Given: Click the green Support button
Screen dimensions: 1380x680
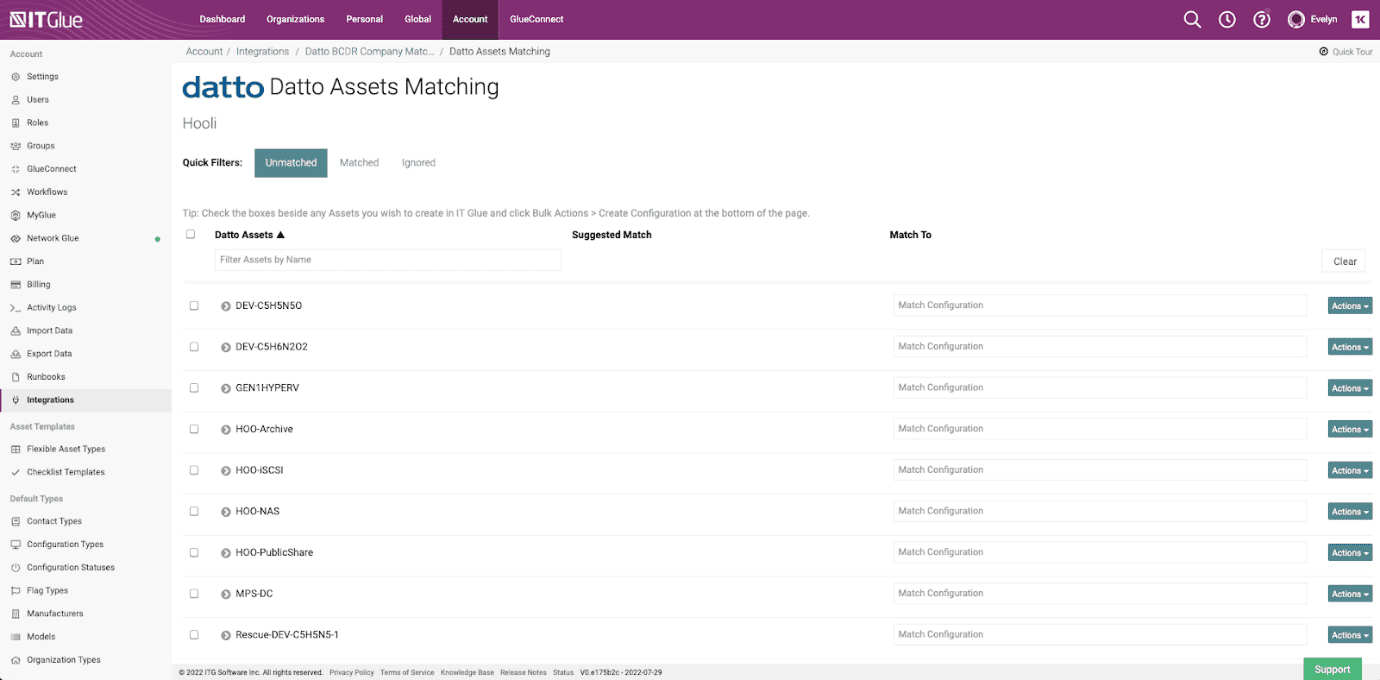Looking at the screenshot, I should (1332, 669).
